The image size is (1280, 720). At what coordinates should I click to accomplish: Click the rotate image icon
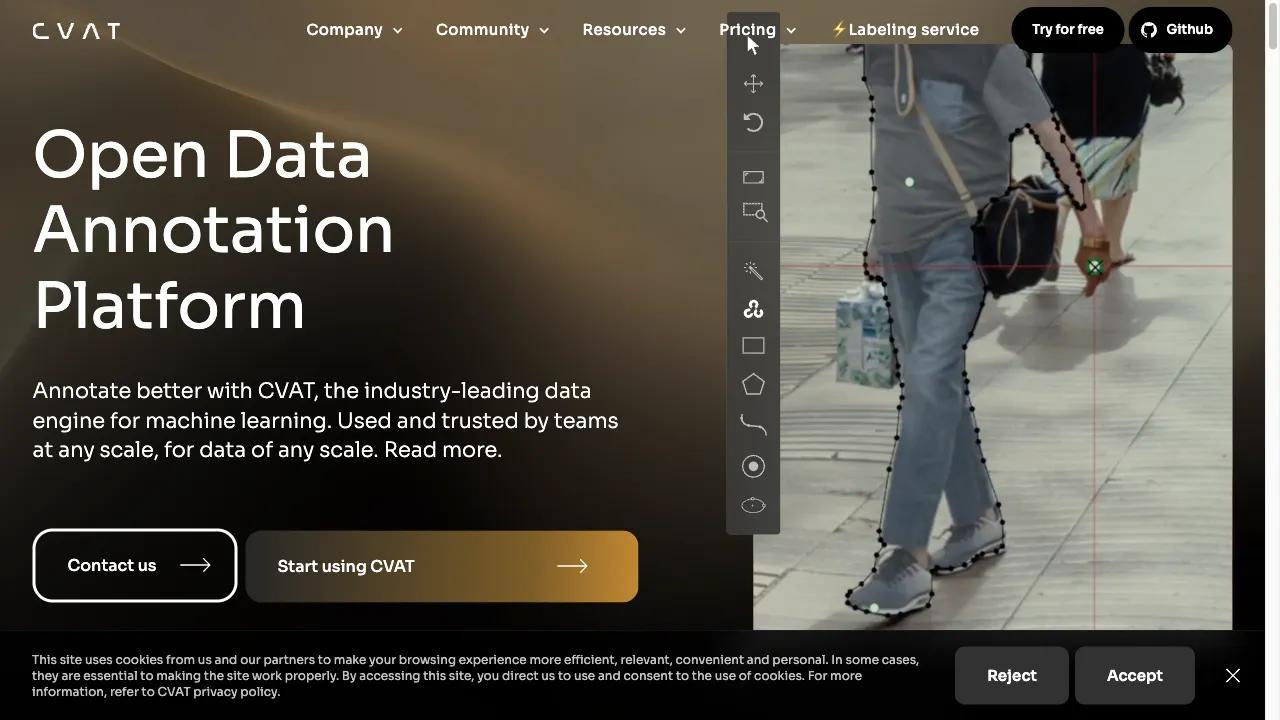[x=753, y=123]
